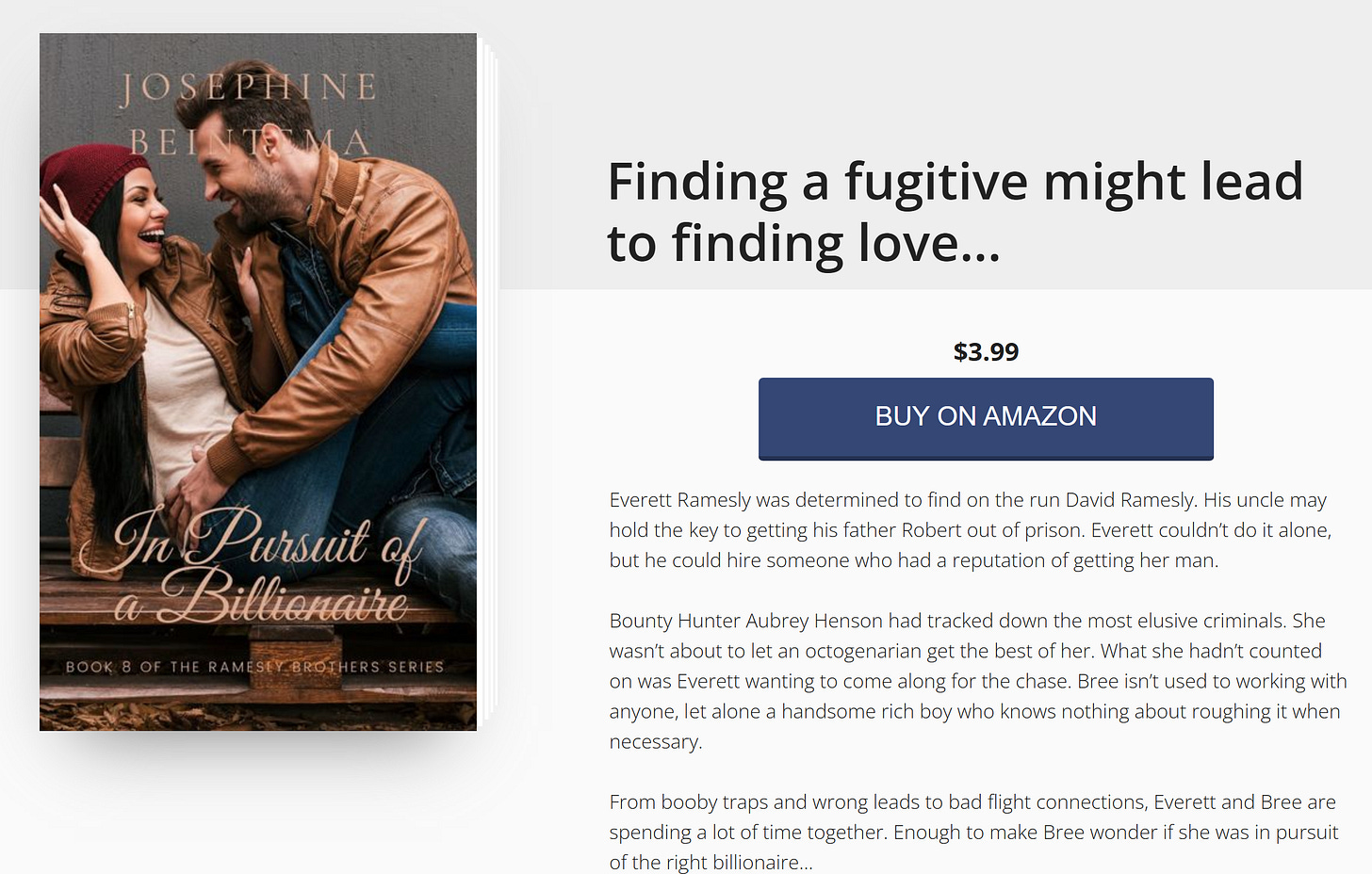Click the words 'to finding love…' in headline
The width and height of the screenshot is (1372, 874).
coord(804,243)
